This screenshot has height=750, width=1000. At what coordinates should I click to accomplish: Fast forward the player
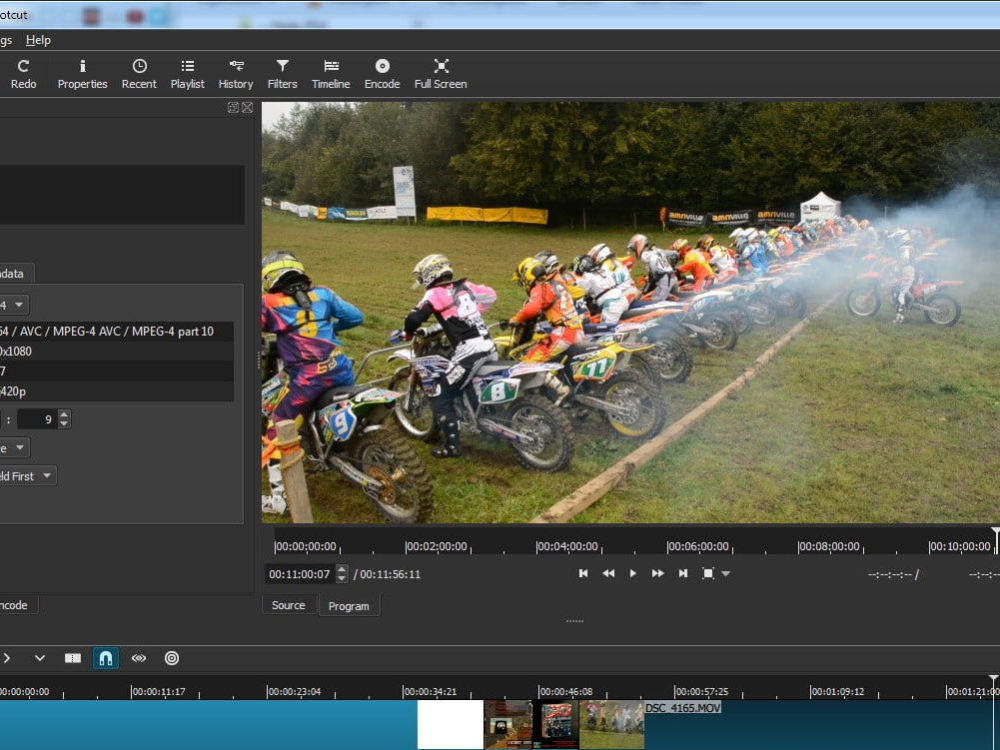coord(658,573)
